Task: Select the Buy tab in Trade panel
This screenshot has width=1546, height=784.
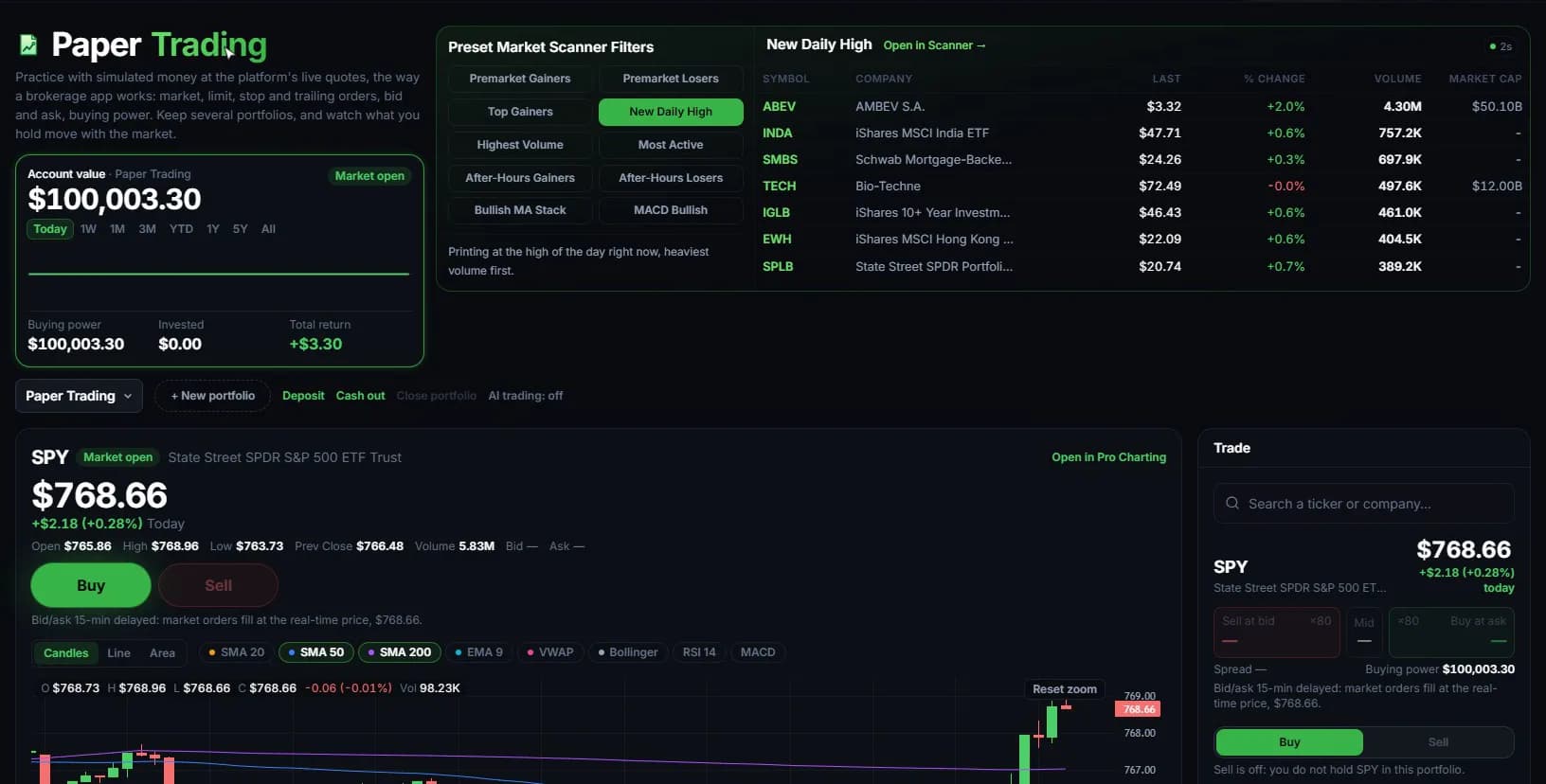Action: 1289,742
